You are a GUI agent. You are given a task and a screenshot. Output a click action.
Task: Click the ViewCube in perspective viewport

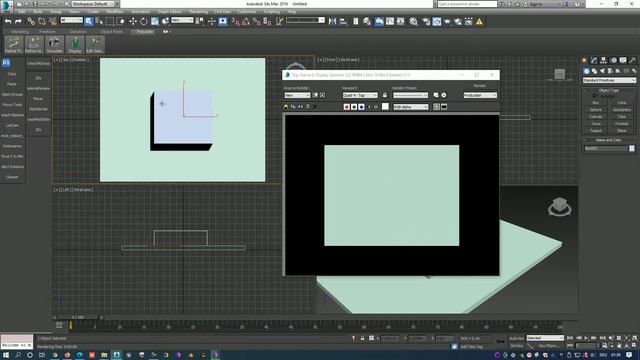[560, 206]
